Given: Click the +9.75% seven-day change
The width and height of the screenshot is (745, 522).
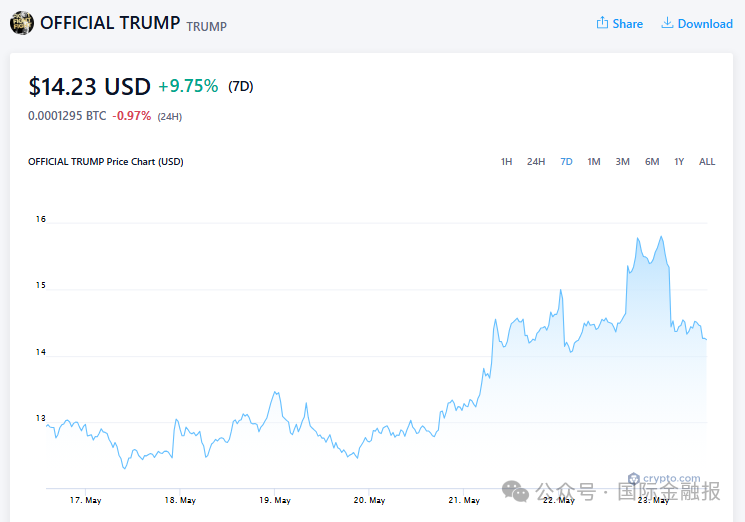Looking at the screenshot, I should coord(188,87).
